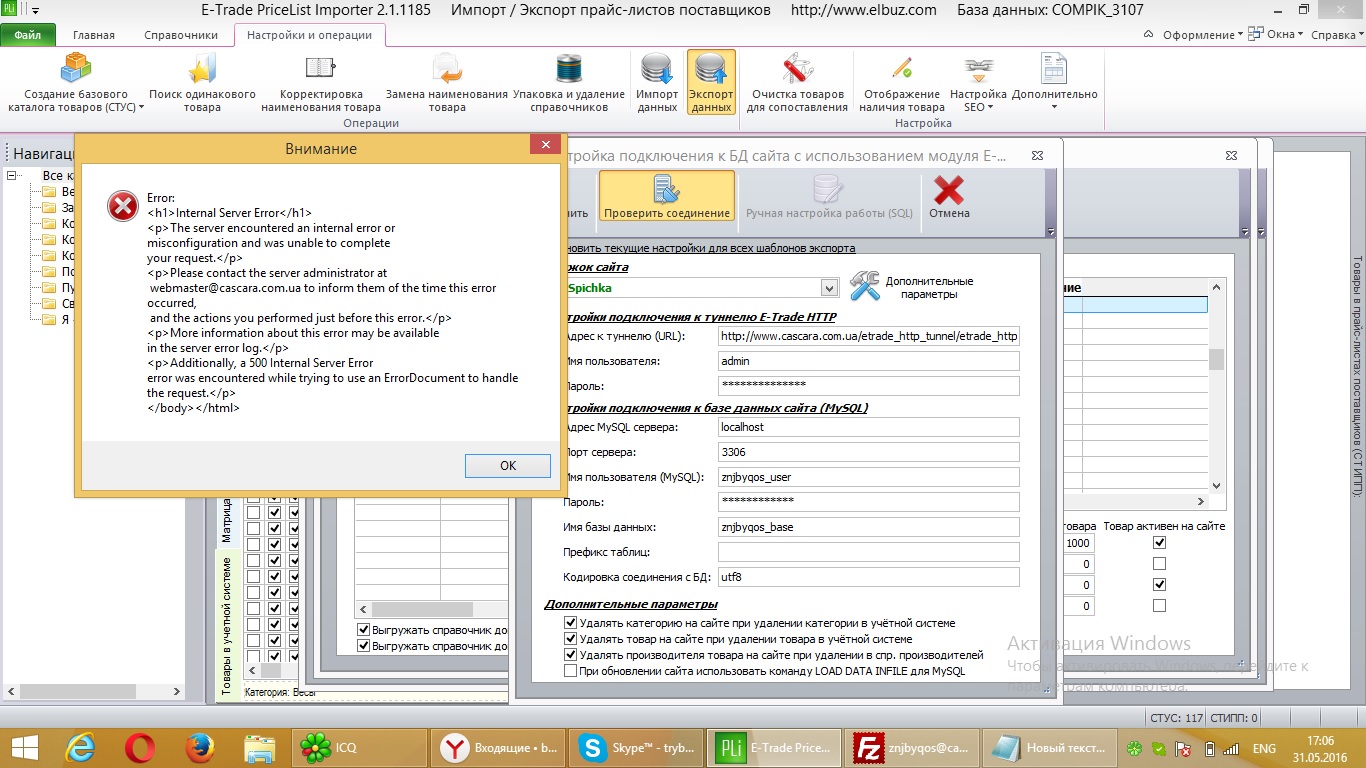Image resolution: width=1366 pixels, height=768 pixels.
Task: Click the MySQL user name field
Action: [868, 477]
